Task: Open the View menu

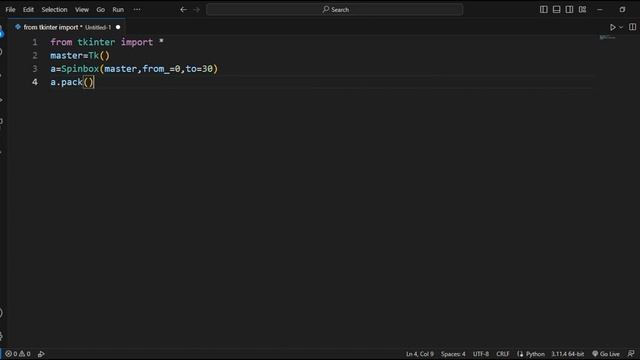Action: click(x=82, y=9)
